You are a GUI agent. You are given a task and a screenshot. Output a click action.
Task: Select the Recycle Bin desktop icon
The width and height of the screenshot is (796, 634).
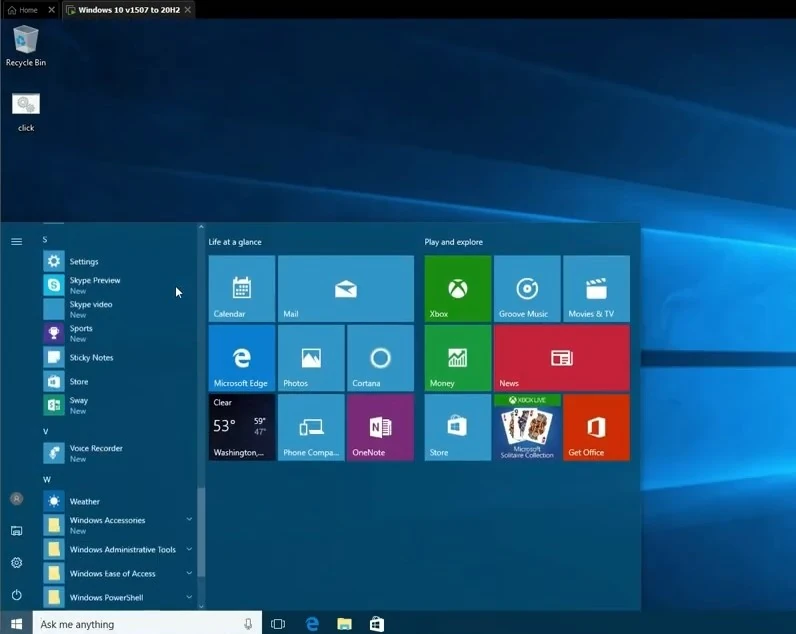(x=25, y=46)
